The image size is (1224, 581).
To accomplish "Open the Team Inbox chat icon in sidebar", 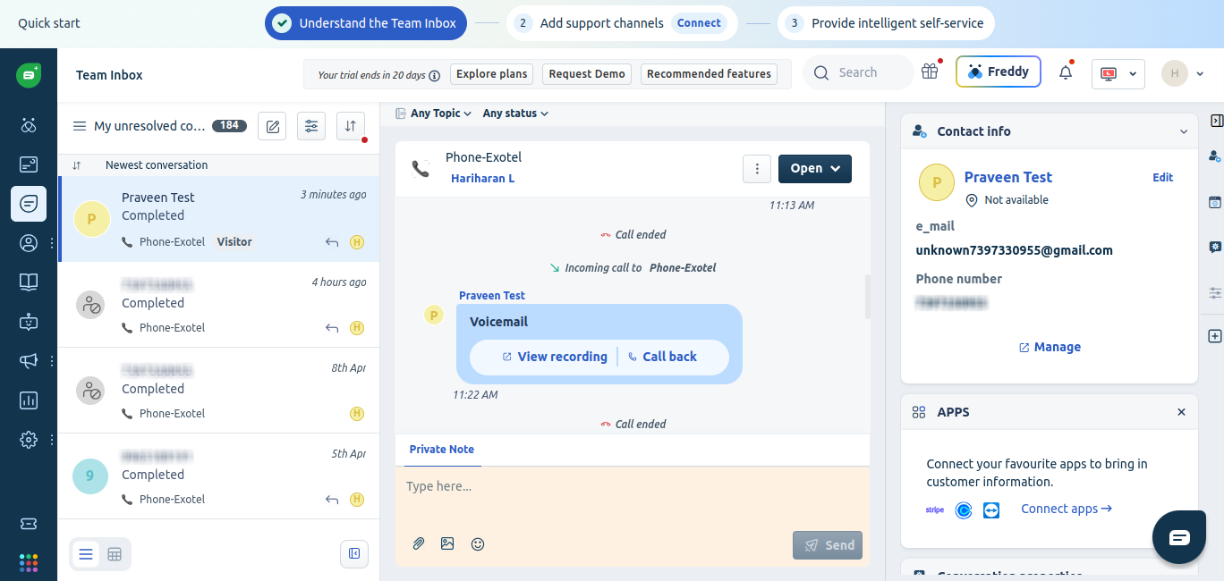I will (28, 204).
